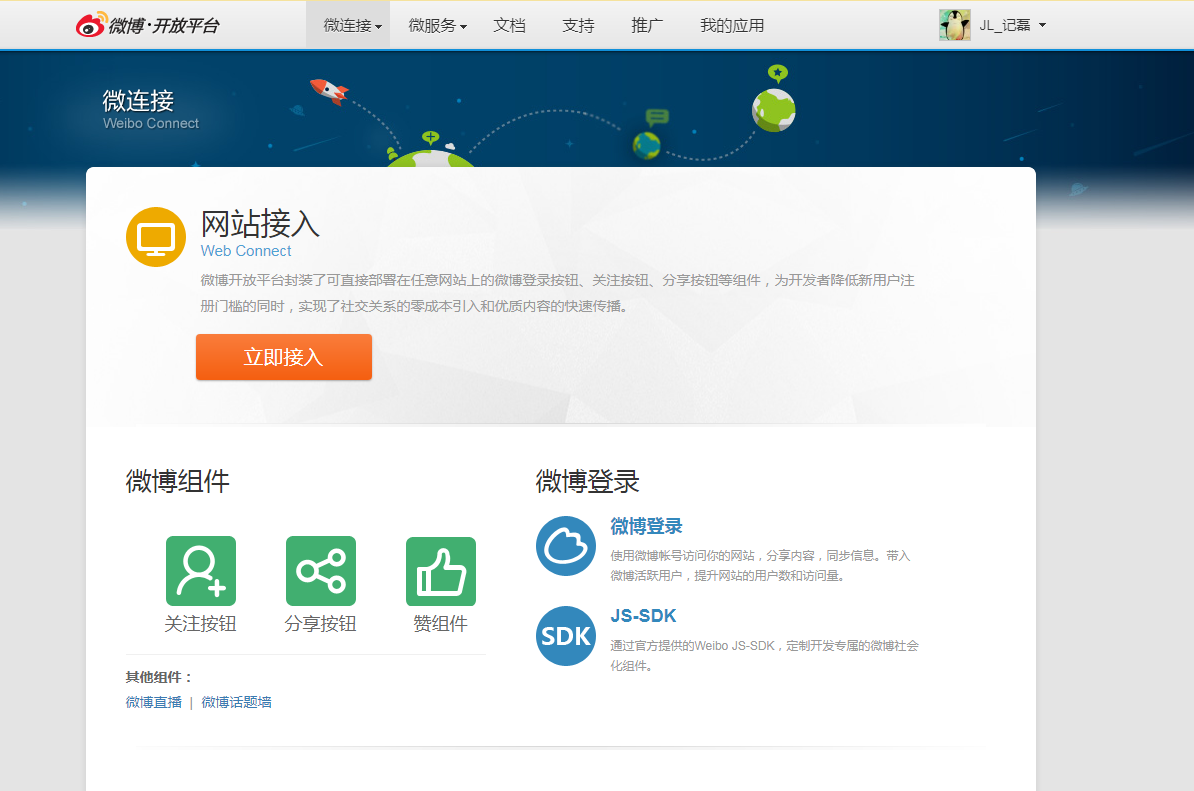Open 我的应用 from the navigation

(730, 24)
